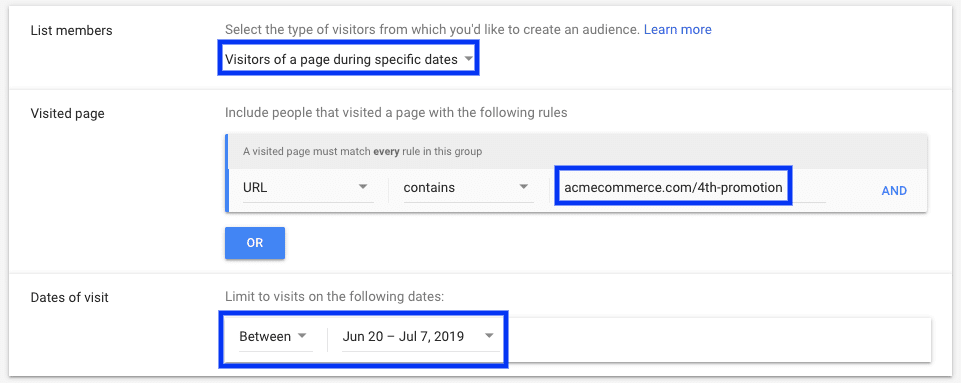Add a rule with the AND link
961x383 pixels.
click(x=894, y=191)
